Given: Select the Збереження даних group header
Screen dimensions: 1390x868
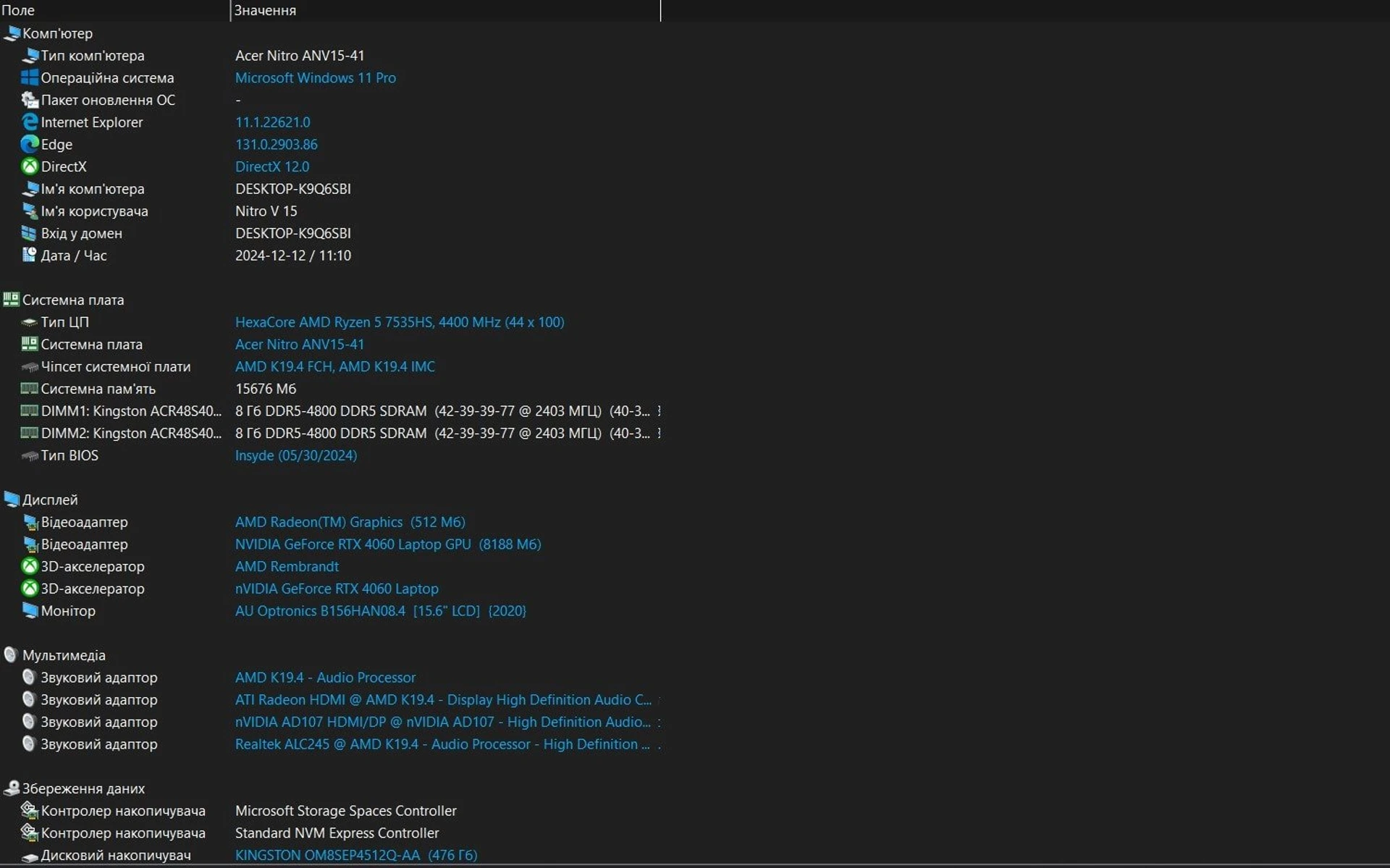Looking at the screenshot, I should pyautogui.click(x=83, y=788).
